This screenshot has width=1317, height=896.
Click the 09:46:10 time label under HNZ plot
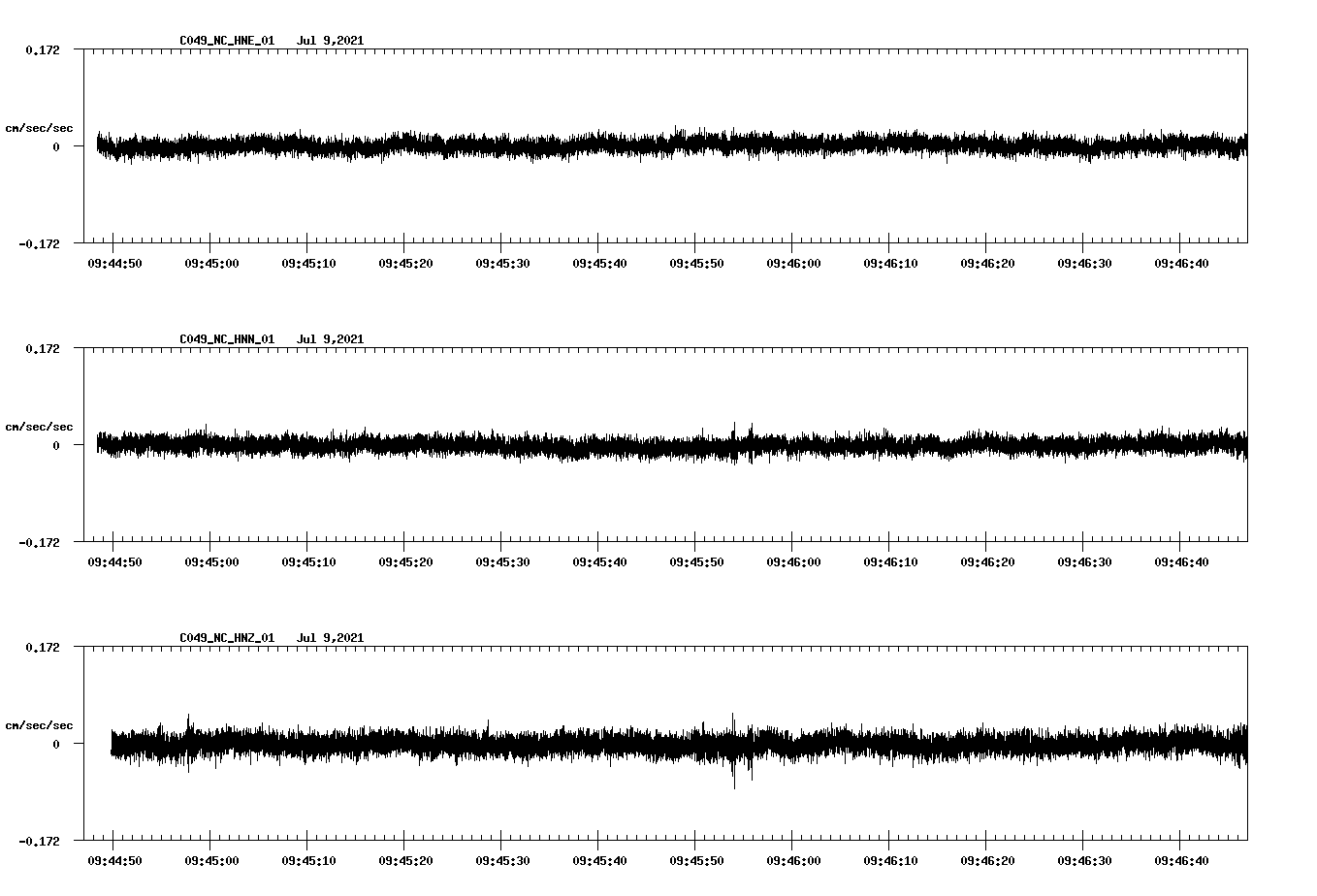pos(890,861)
